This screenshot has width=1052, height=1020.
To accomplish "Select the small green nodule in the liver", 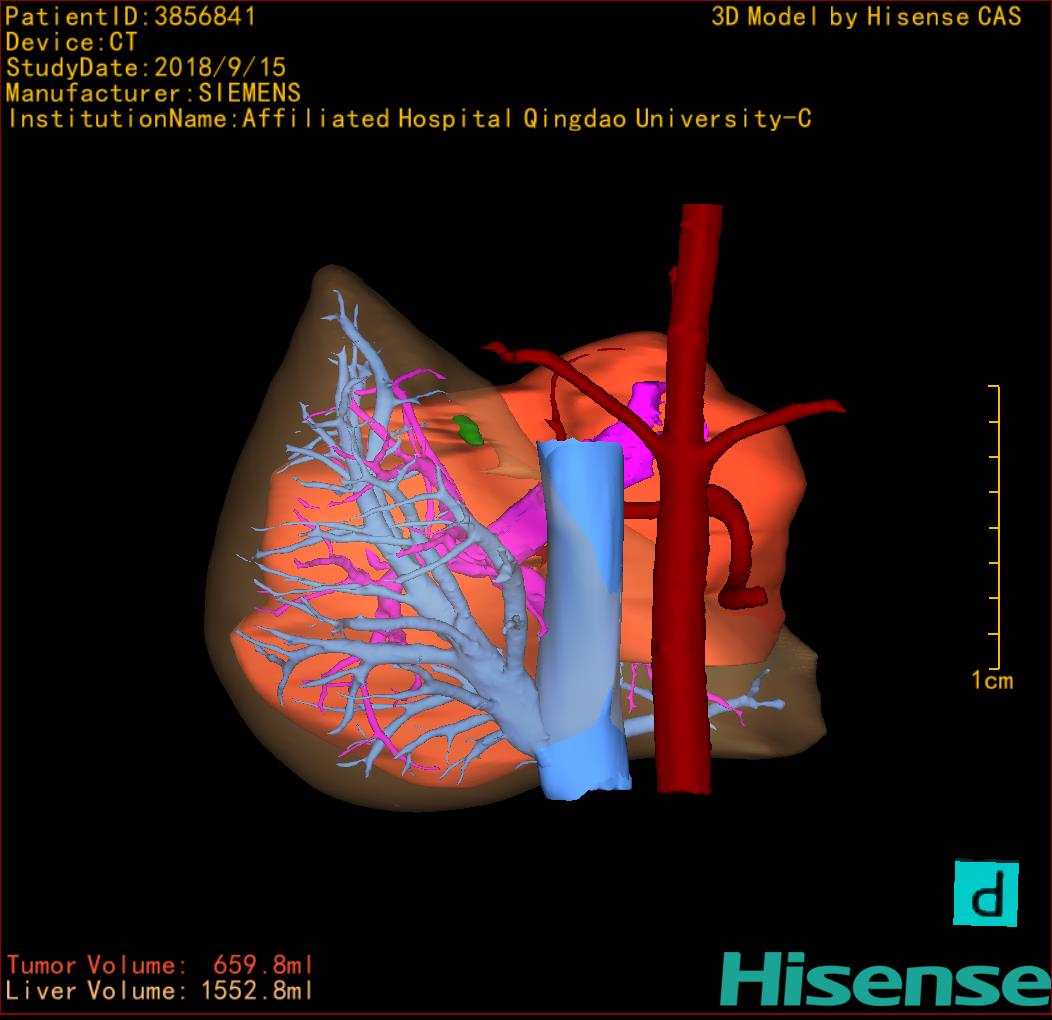I will click(x=468, y=430).
